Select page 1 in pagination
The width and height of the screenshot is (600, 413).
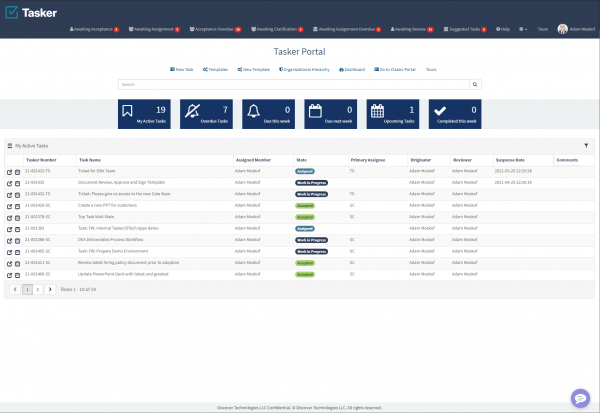(27, 289)
